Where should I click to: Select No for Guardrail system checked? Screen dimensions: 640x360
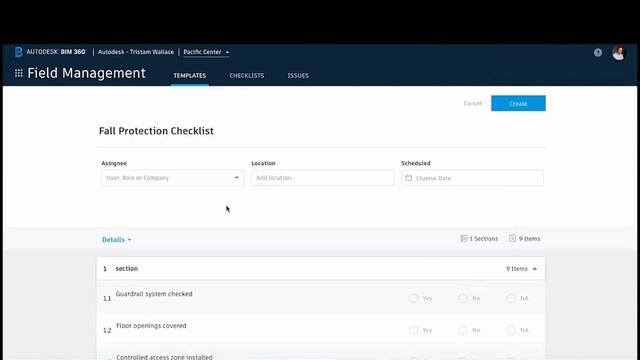462,298
